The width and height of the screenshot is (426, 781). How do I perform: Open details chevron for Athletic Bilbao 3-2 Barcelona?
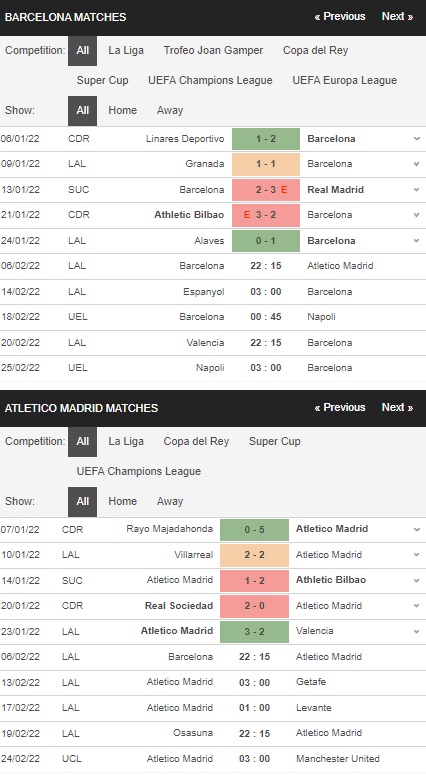417,215
